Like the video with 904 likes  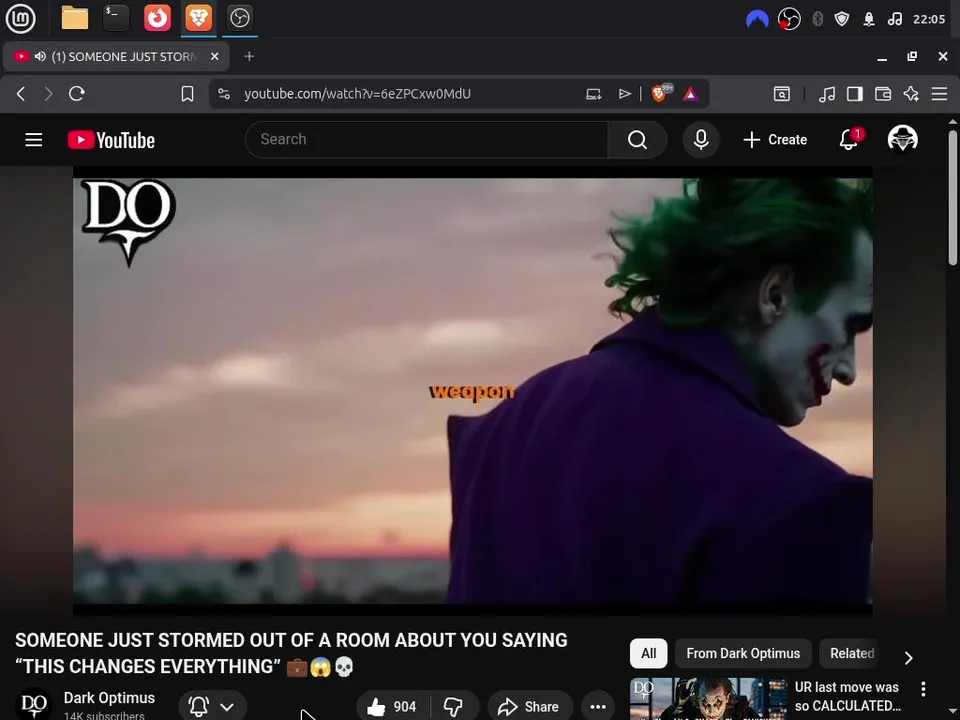392,707
